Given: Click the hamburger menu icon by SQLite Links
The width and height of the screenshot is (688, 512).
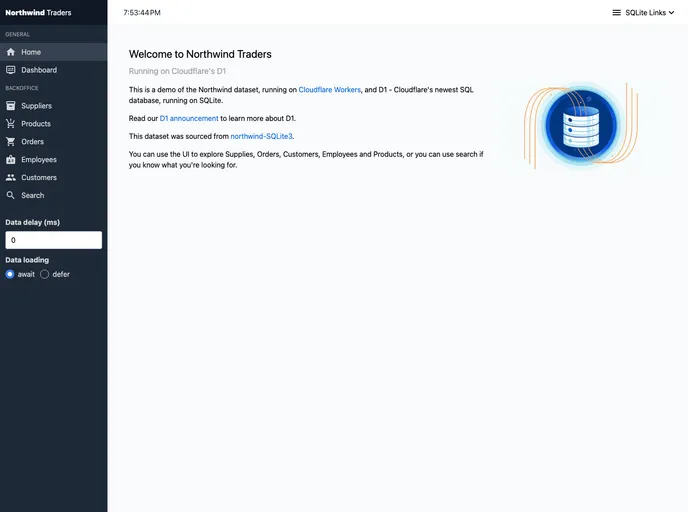Looking at the screenshot, I should click(616, 13).
